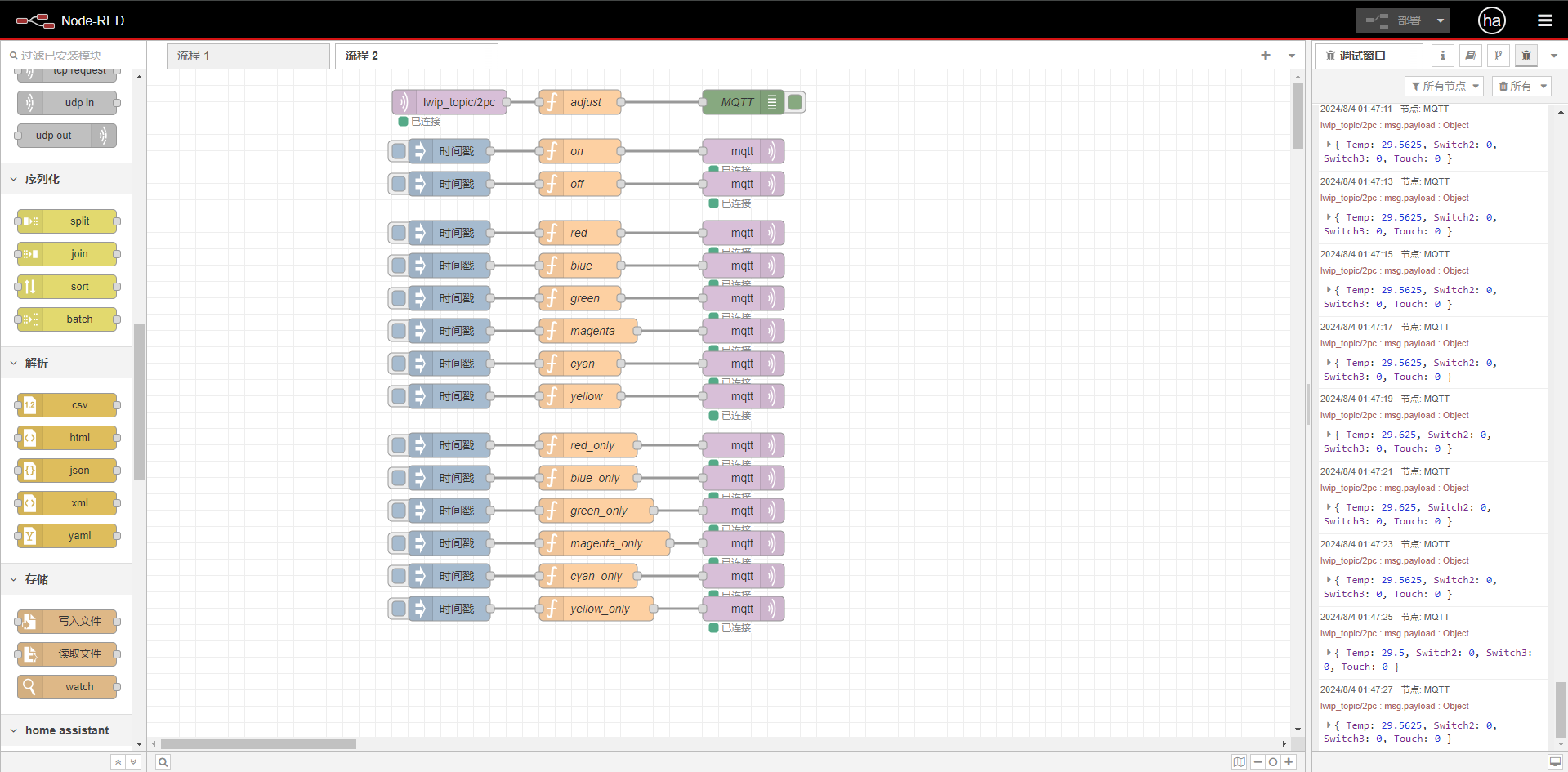Trigger inject button for on node

coord(399,151)
